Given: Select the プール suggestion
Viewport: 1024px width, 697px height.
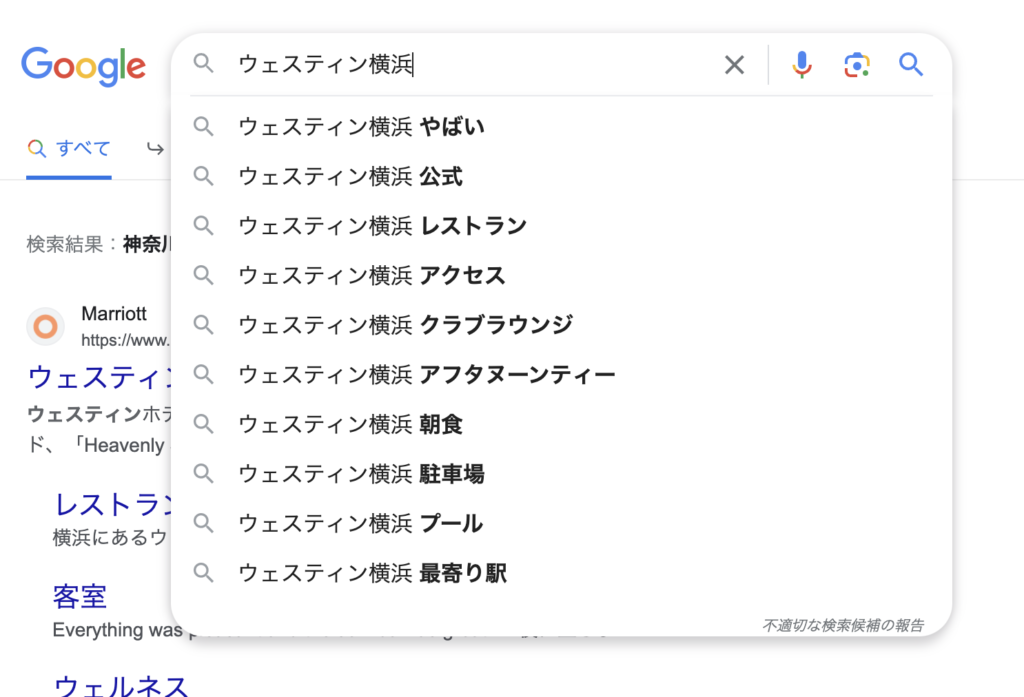Looking at the screenshot, I should 562,523.
